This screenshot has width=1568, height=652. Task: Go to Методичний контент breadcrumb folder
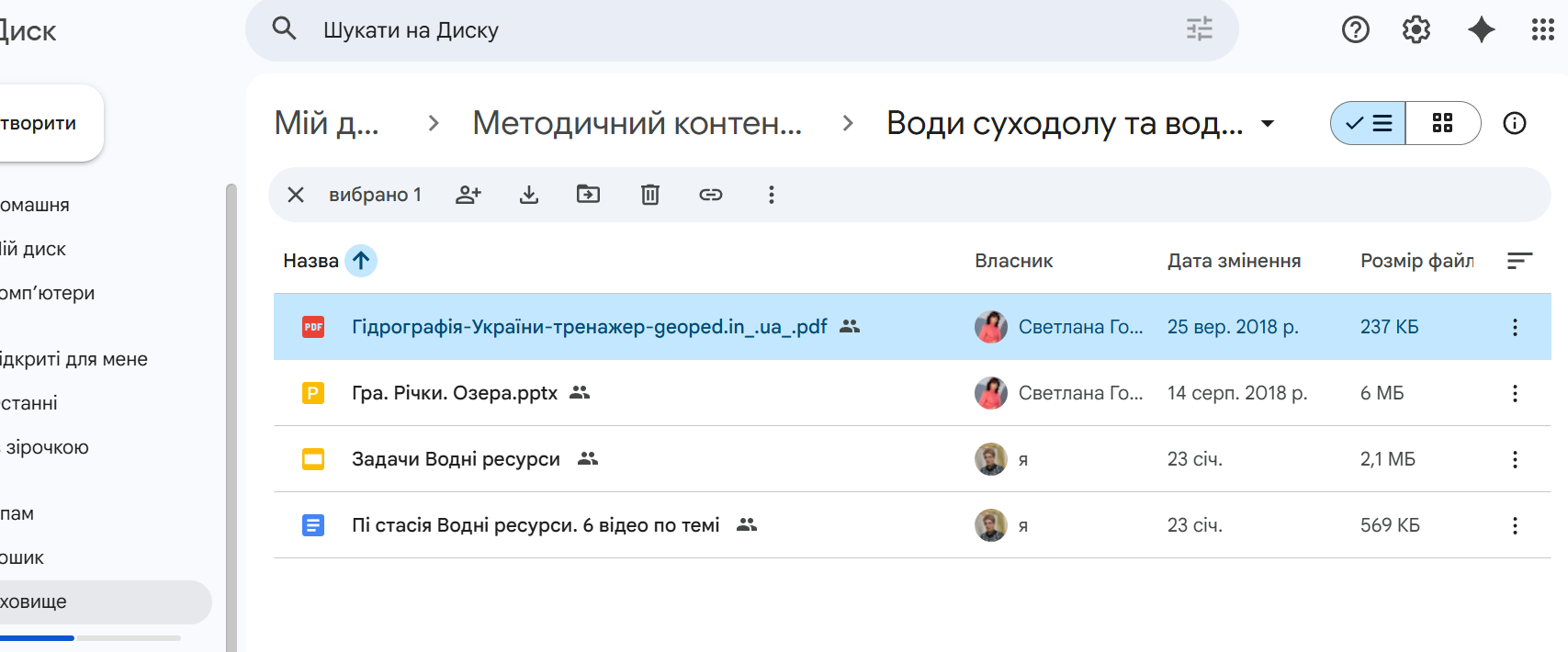(x=637, y=123)
